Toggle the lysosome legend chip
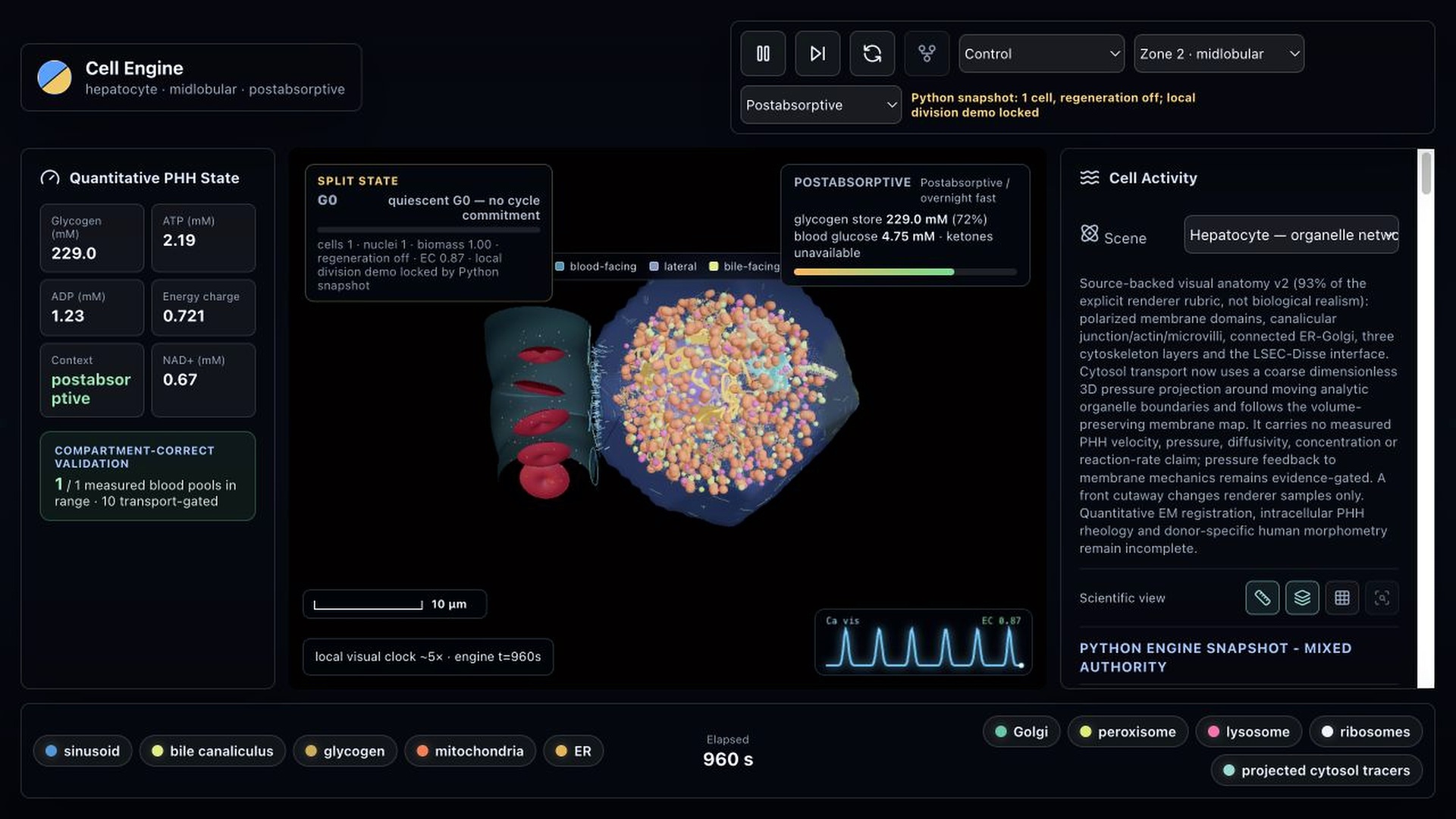Image resolution: width=1456 pixels, height=819 pixels. pyautogui.click(x=1248, y=732)
